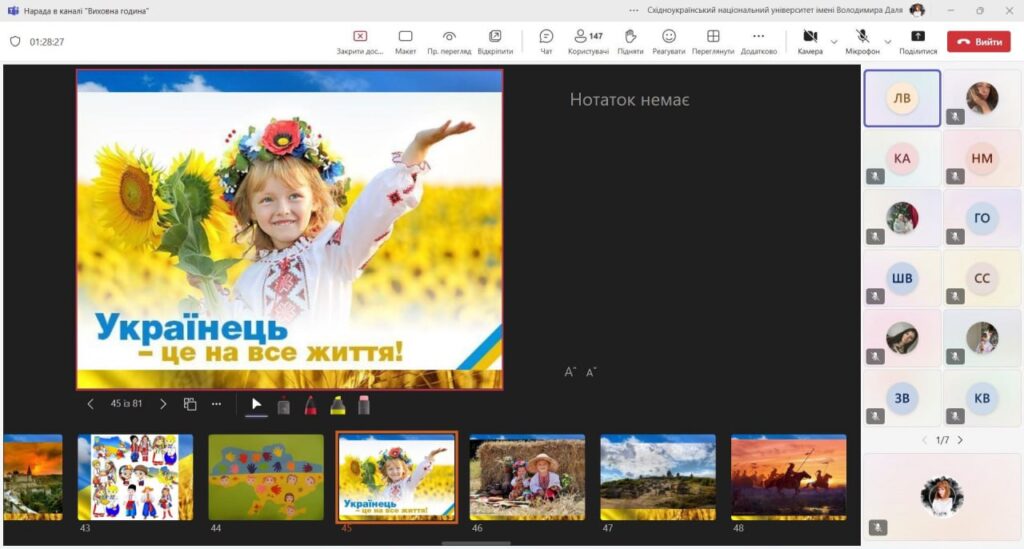This screenshot has height=549, width=1024.
Task: Open reactions menu (Реагувати)
Action: point(669,41)
